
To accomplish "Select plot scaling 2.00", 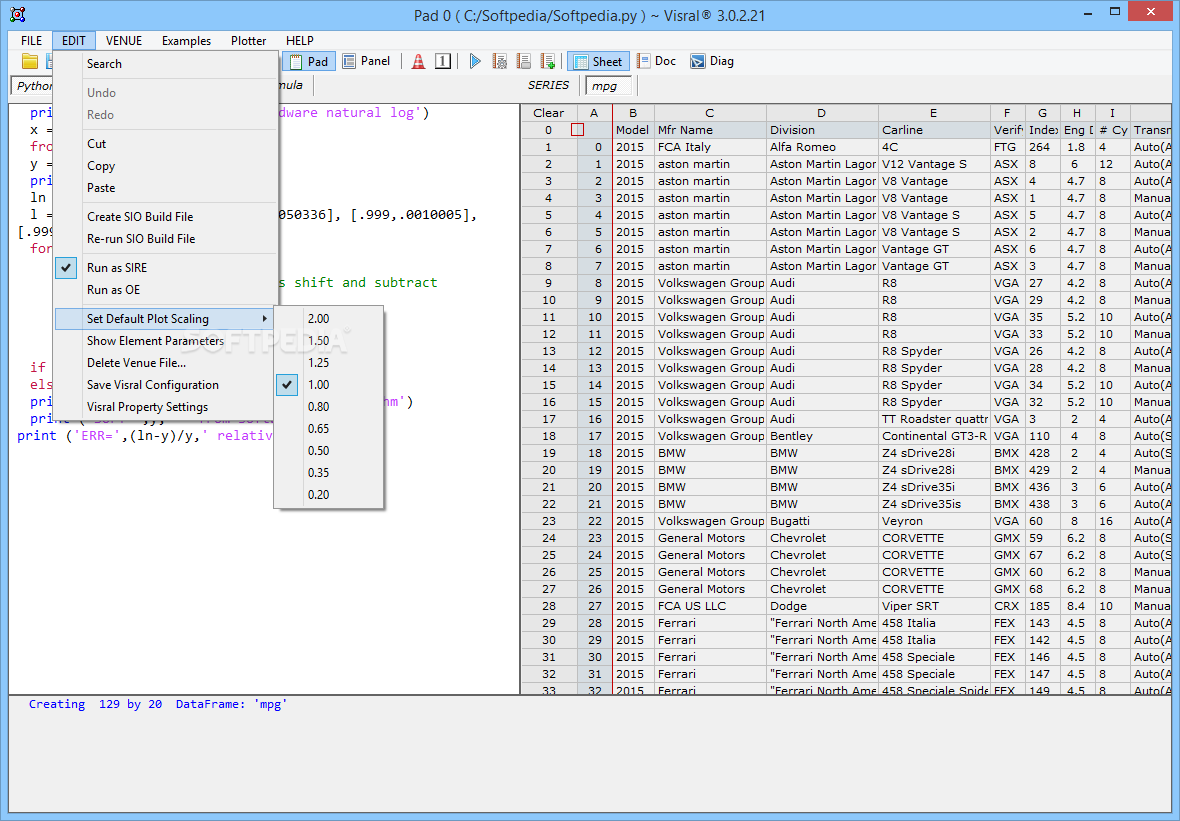I will point(318,319).
